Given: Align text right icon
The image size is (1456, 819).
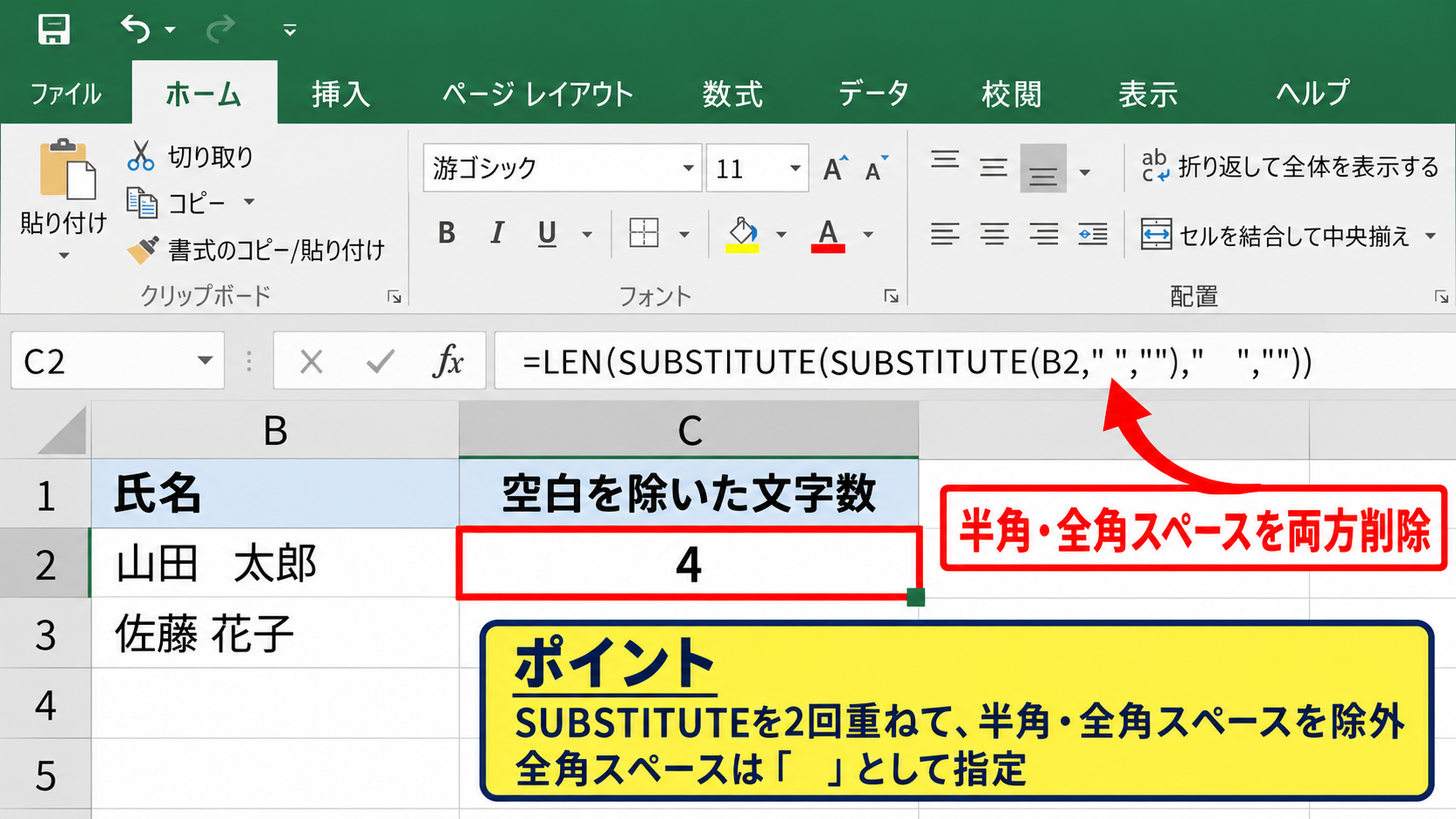Looking at the screenshot, I should (1043, 234).
